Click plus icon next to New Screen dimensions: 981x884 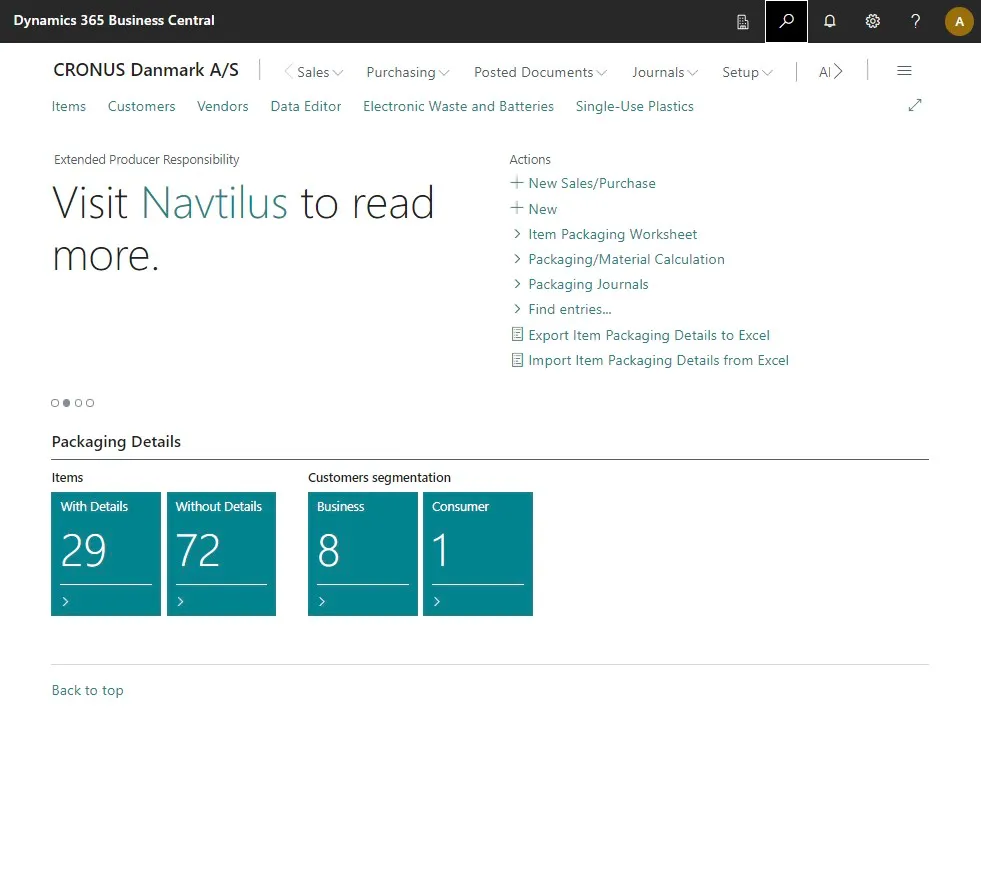(517, 208)
